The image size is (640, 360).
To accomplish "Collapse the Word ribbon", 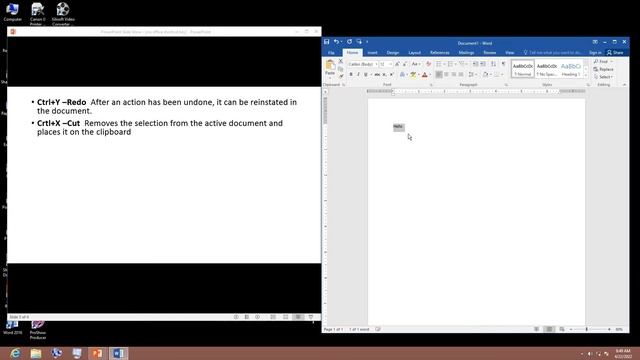I will (624, 84).
